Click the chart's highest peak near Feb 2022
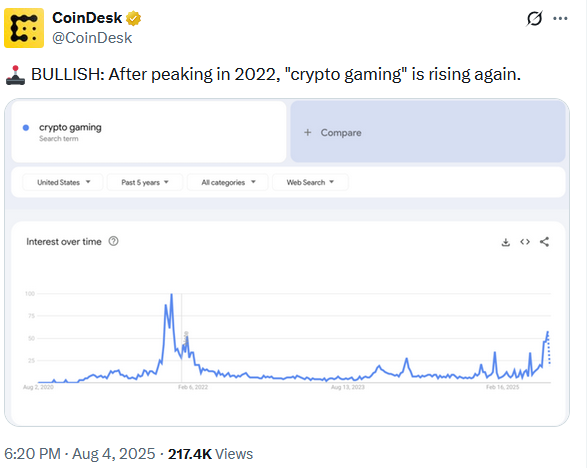 (172, 295)
